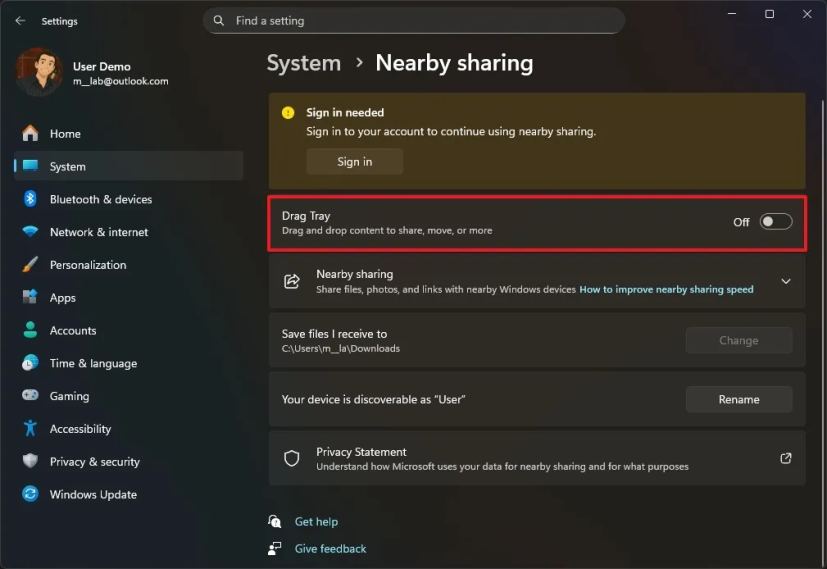Screen dimensions: 827x569
Task: Navigate to System in the breadcrumb
Action: (304, 63)
